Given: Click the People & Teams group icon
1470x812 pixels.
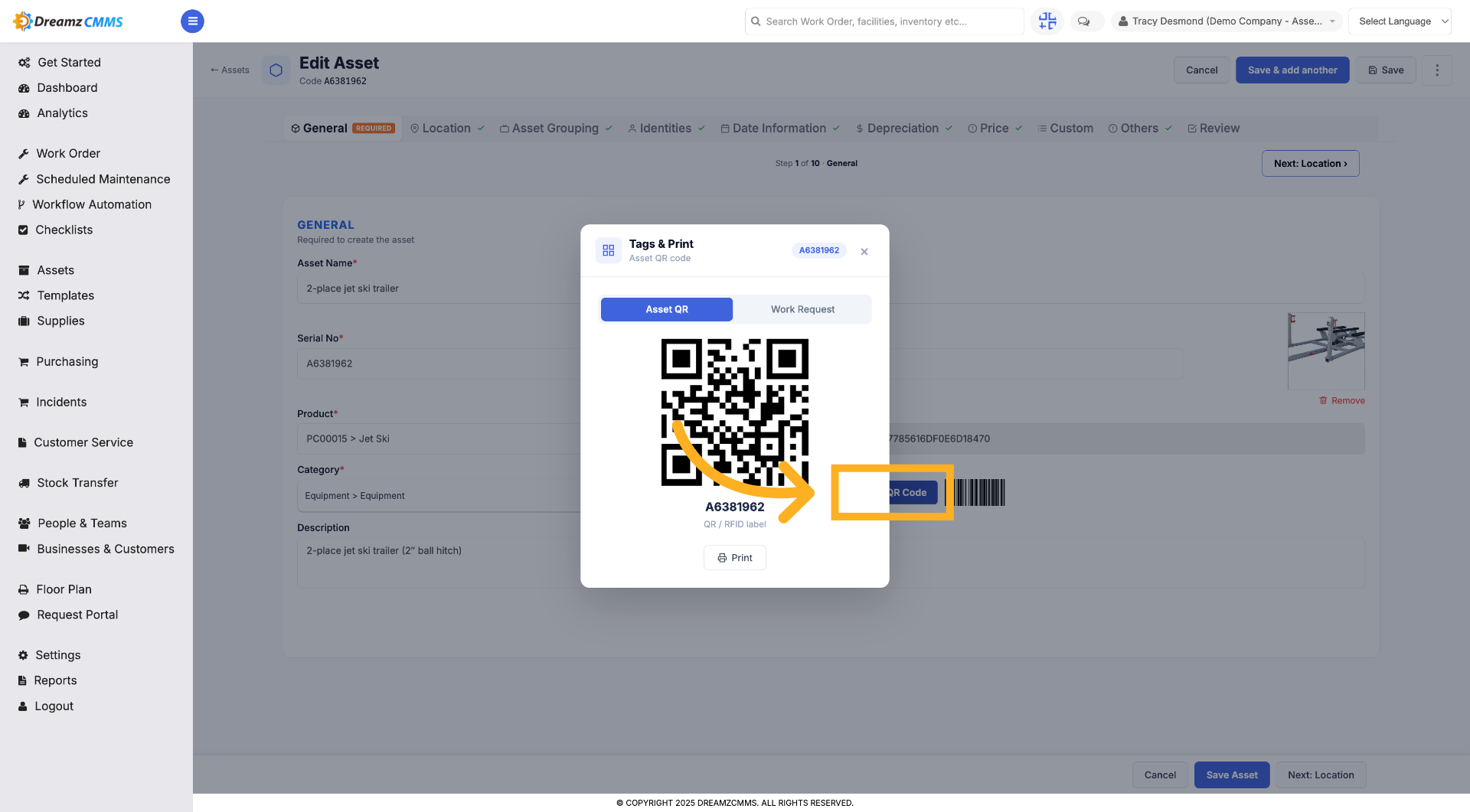Looking at the screenshot, I should tap(24, 523).
